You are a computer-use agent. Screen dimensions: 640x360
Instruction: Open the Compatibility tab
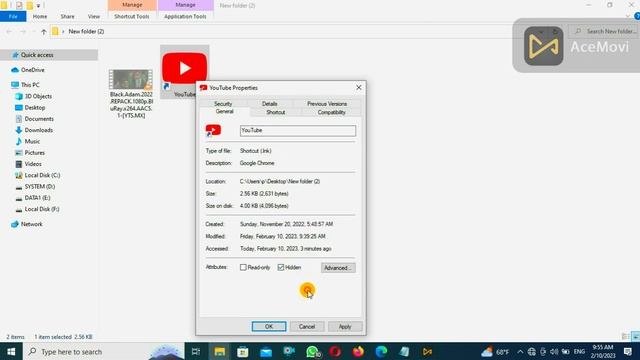tap(331, 112)
